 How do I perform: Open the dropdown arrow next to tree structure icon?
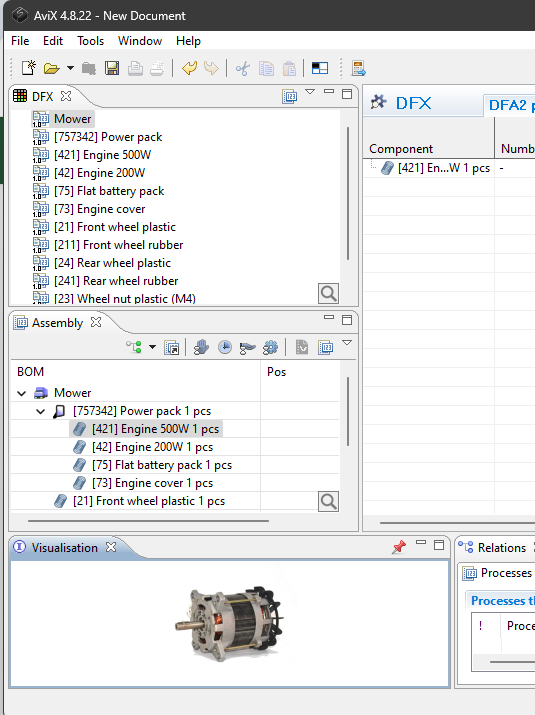pos(152,347)
